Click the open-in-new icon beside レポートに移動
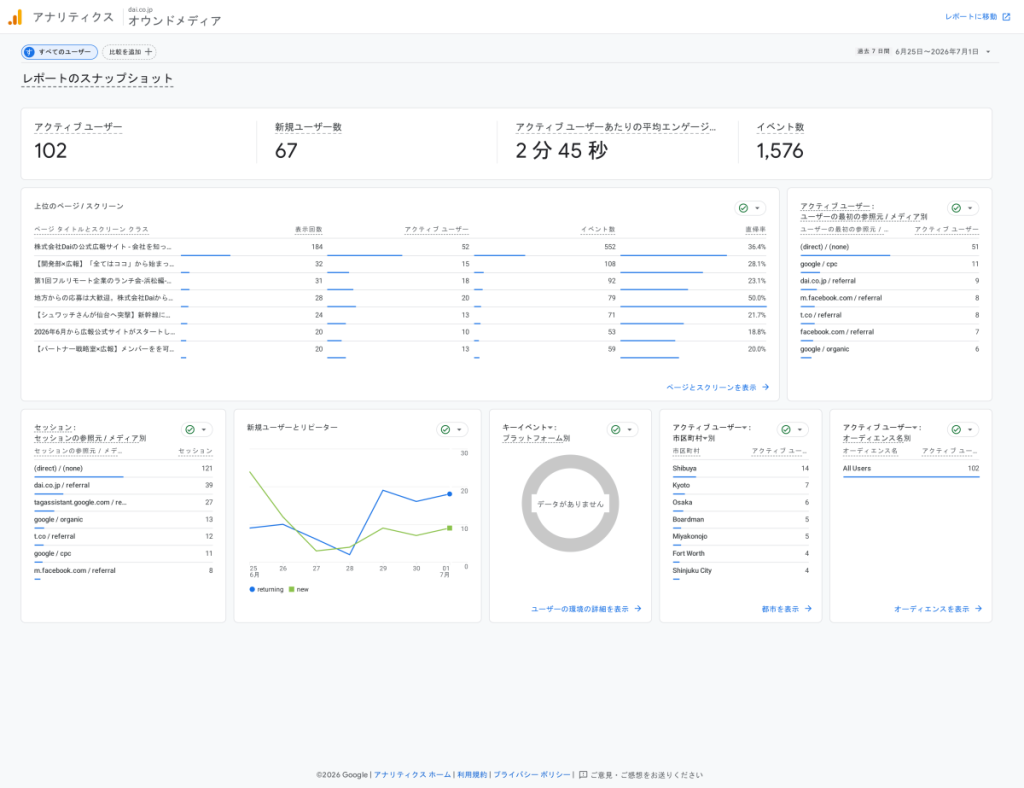This screenshot has height=788, width=1024. click(x=1006, y=17)
